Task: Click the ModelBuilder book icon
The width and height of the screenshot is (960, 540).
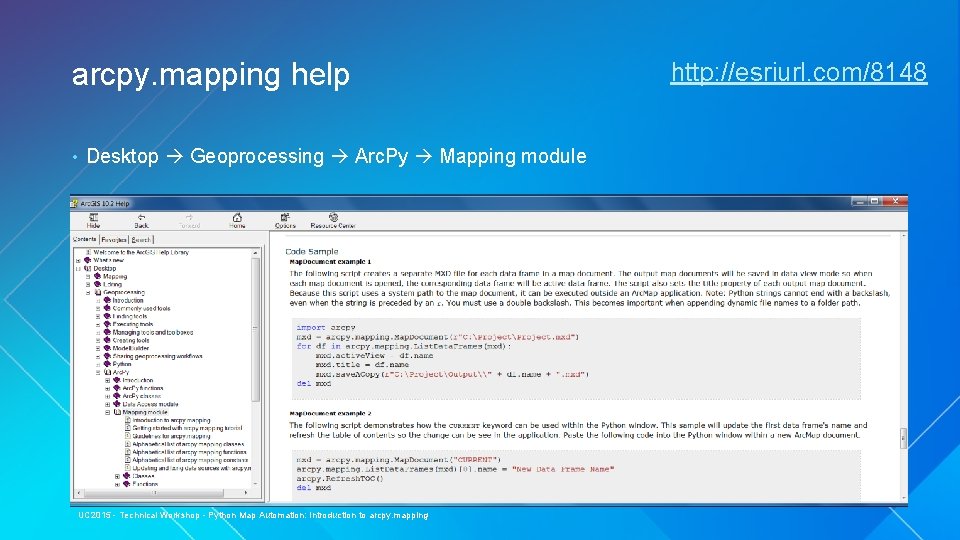Action: (107, 348)
